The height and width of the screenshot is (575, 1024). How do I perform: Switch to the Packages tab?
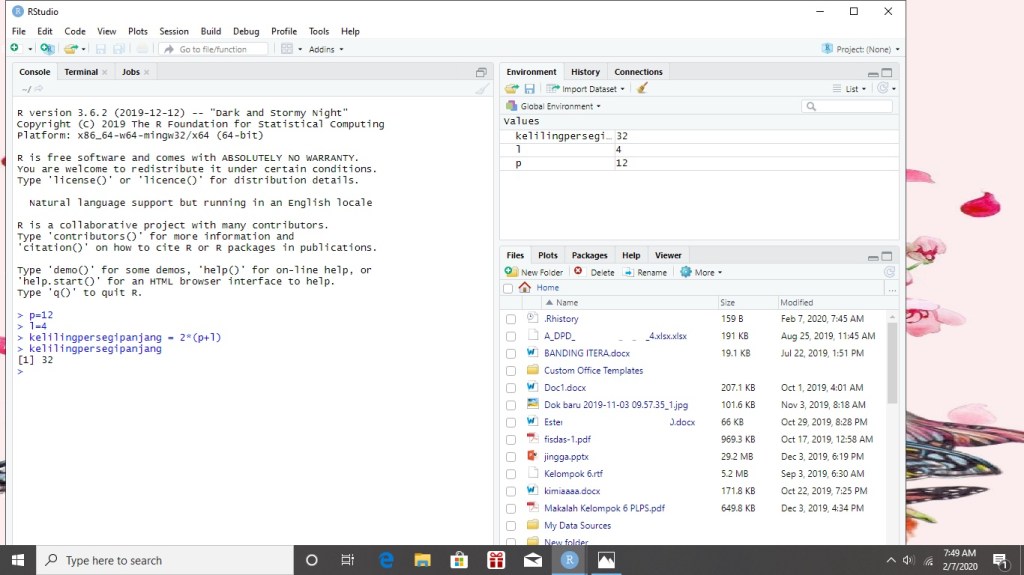(x=589, y=255)
